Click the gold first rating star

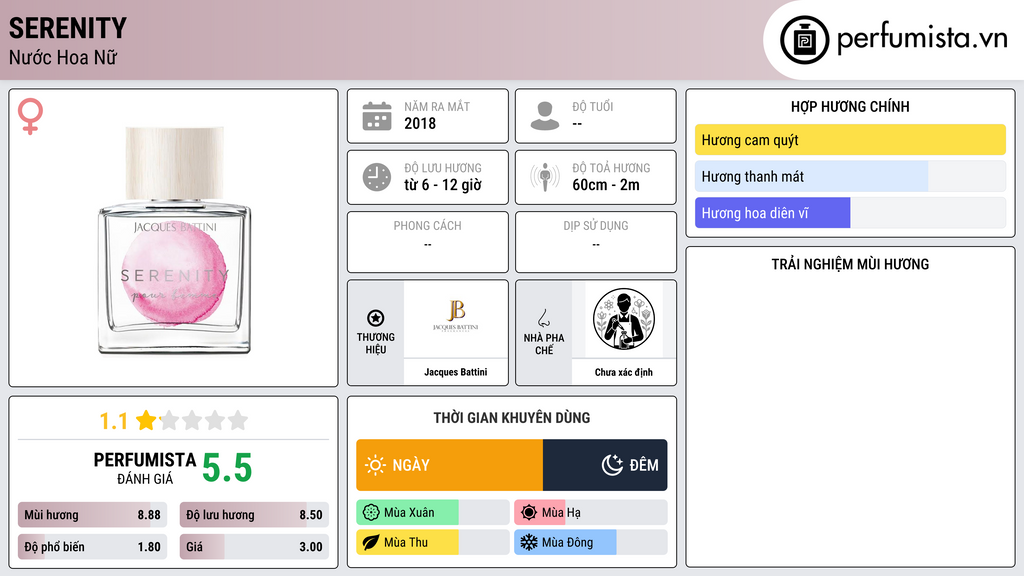[146, 420]
